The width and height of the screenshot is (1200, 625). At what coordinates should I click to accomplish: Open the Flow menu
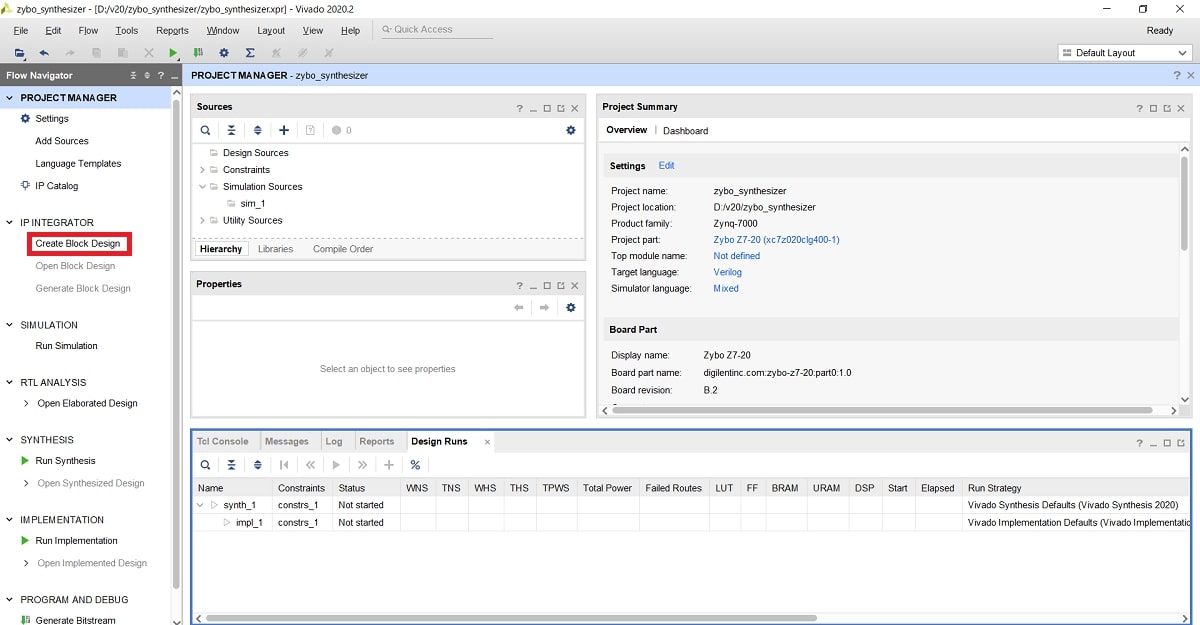pyautogui.click(x=88, y=31)
